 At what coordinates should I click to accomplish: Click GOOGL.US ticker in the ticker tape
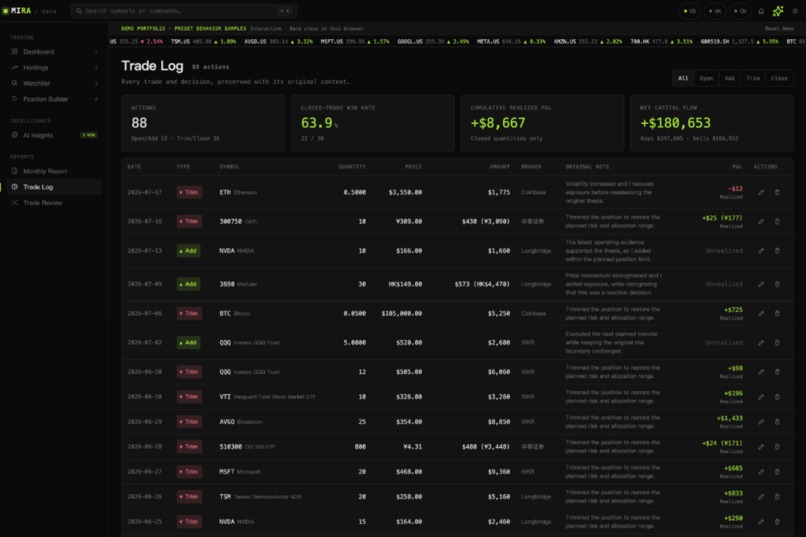pos(433,42)
